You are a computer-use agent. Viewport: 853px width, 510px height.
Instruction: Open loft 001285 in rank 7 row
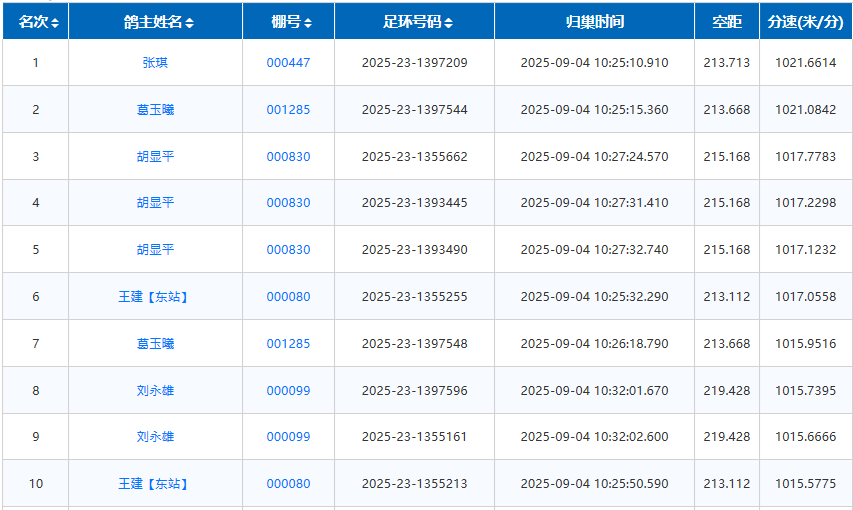coord(288,344)
